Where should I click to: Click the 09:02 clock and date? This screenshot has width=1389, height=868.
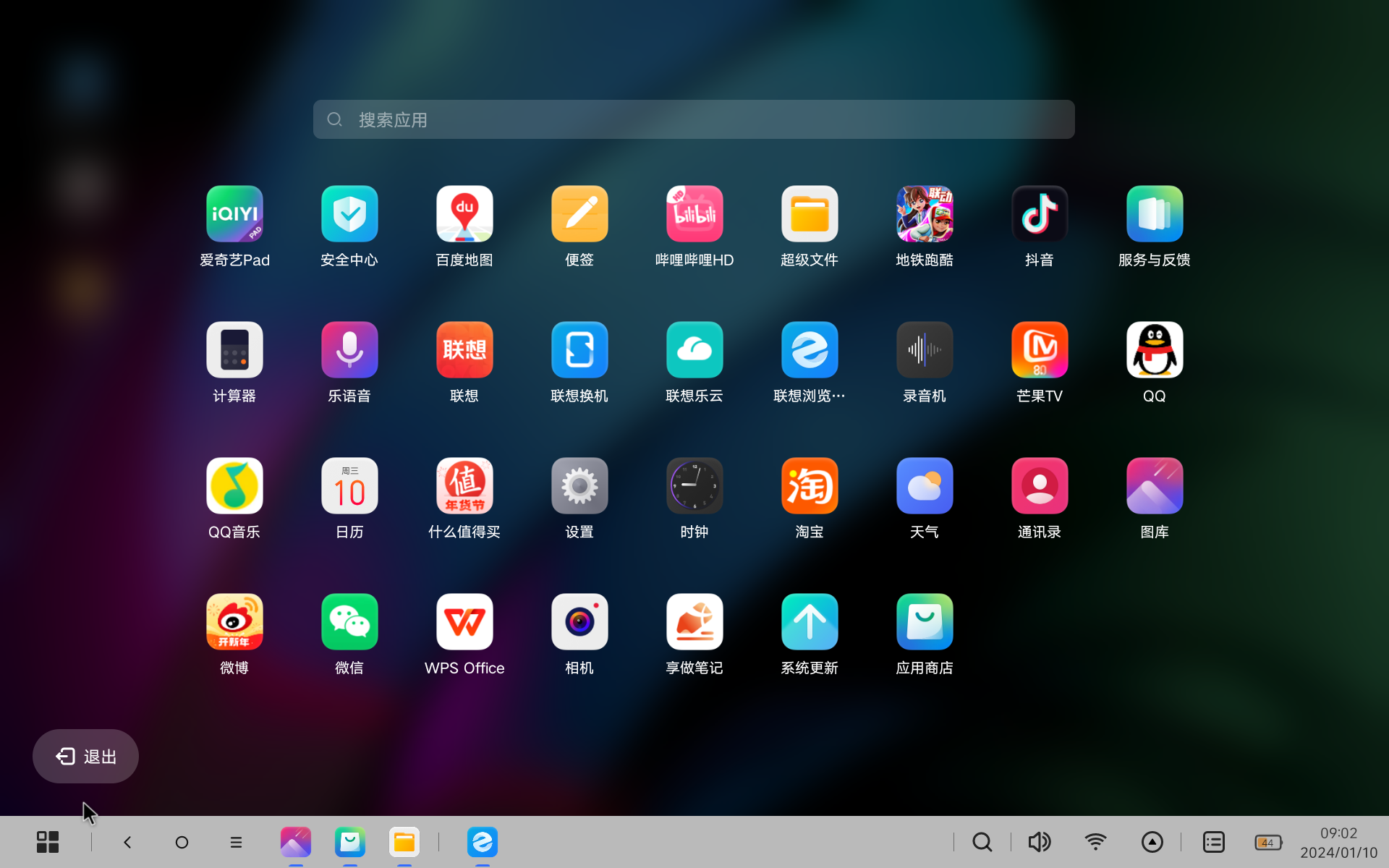pos(1338,843)
